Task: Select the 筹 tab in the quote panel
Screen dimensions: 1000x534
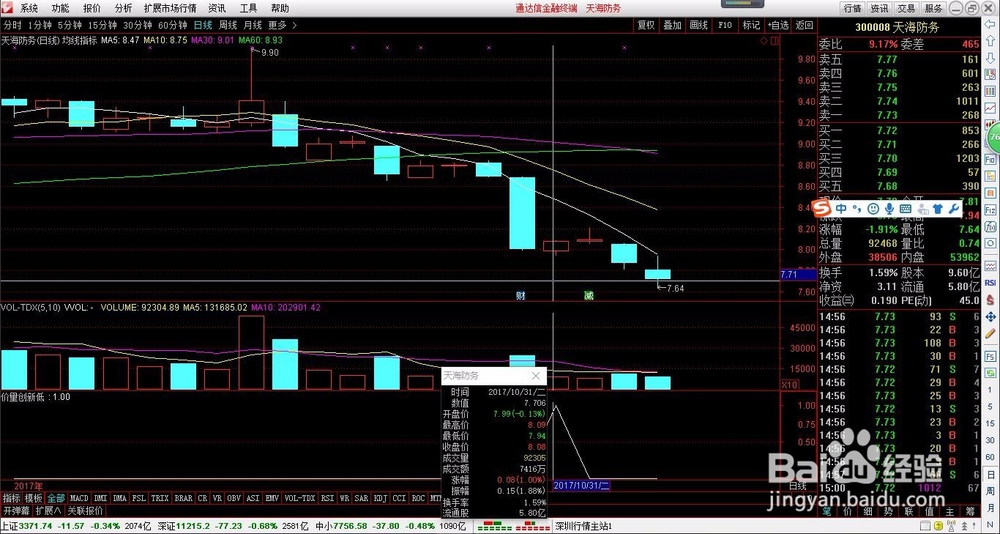Action: point(971,512)
